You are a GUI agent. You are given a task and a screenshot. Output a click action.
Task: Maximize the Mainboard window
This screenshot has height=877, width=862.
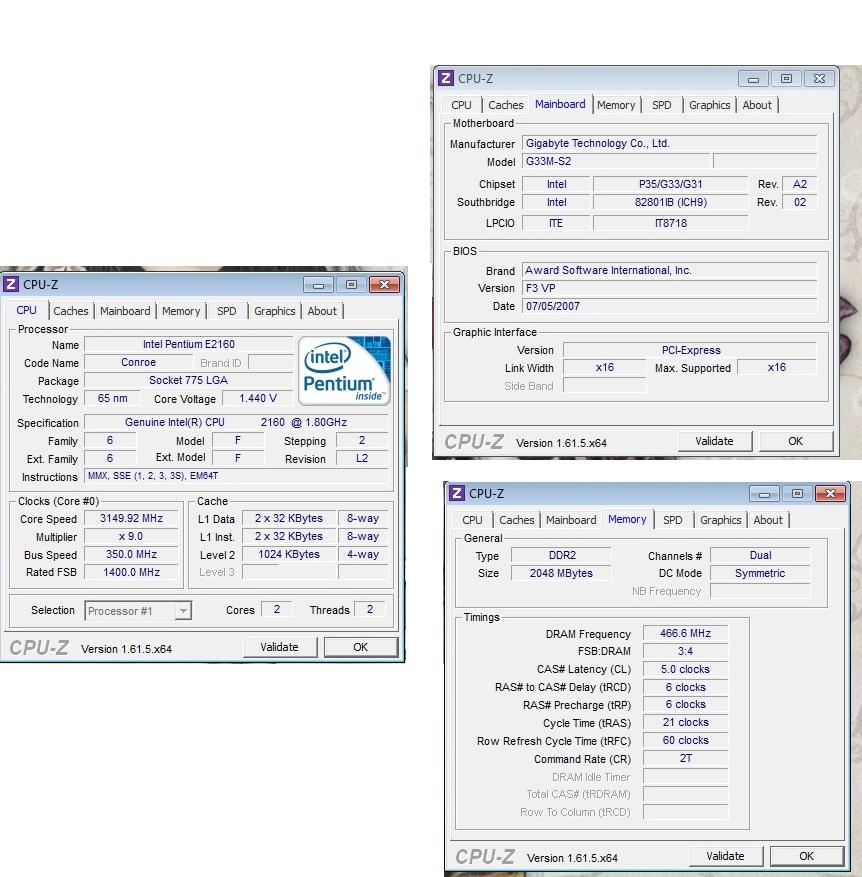786,79
